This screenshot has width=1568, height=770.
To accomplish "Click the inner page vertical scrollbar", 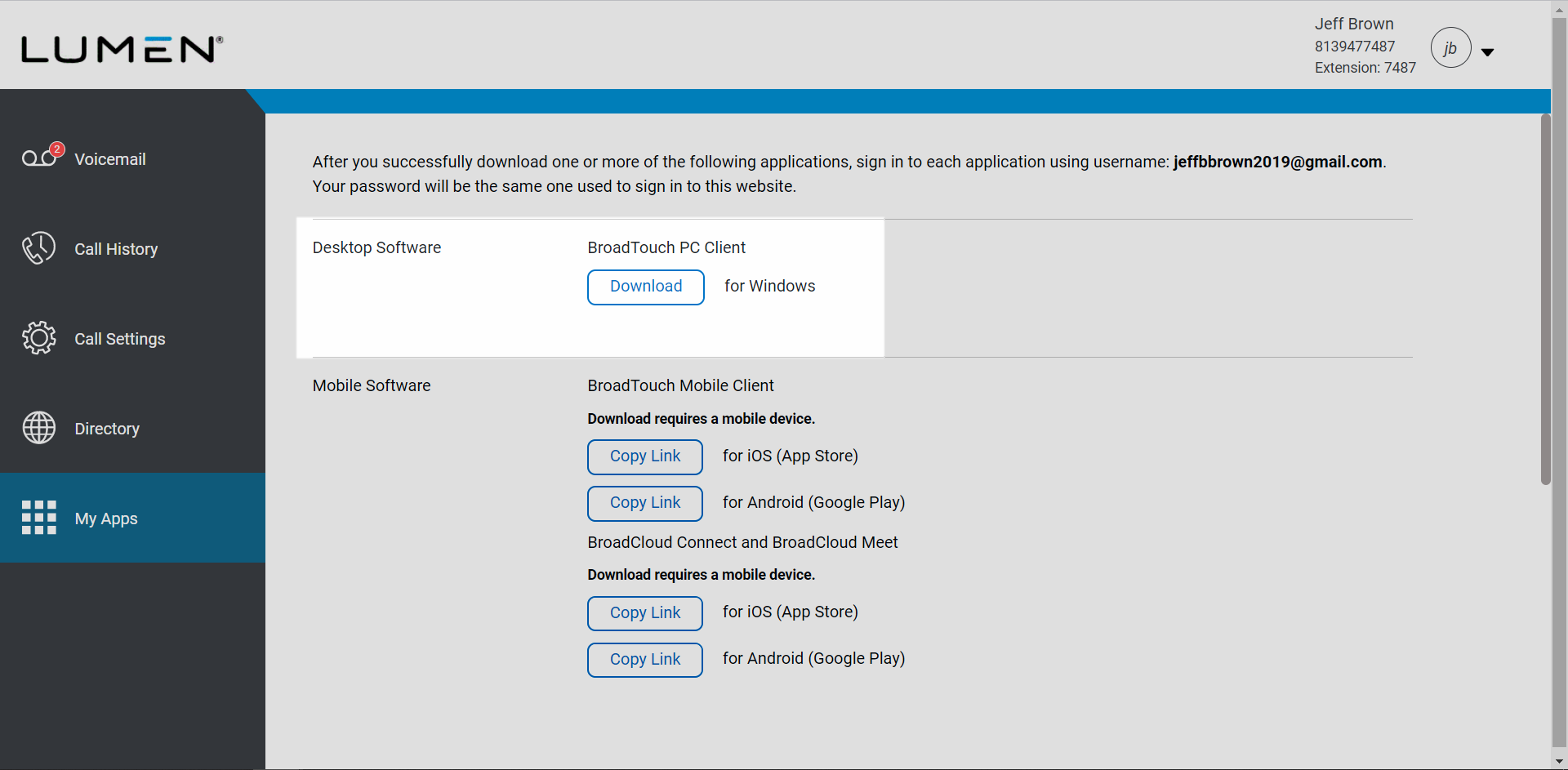I will (1545, 300).
